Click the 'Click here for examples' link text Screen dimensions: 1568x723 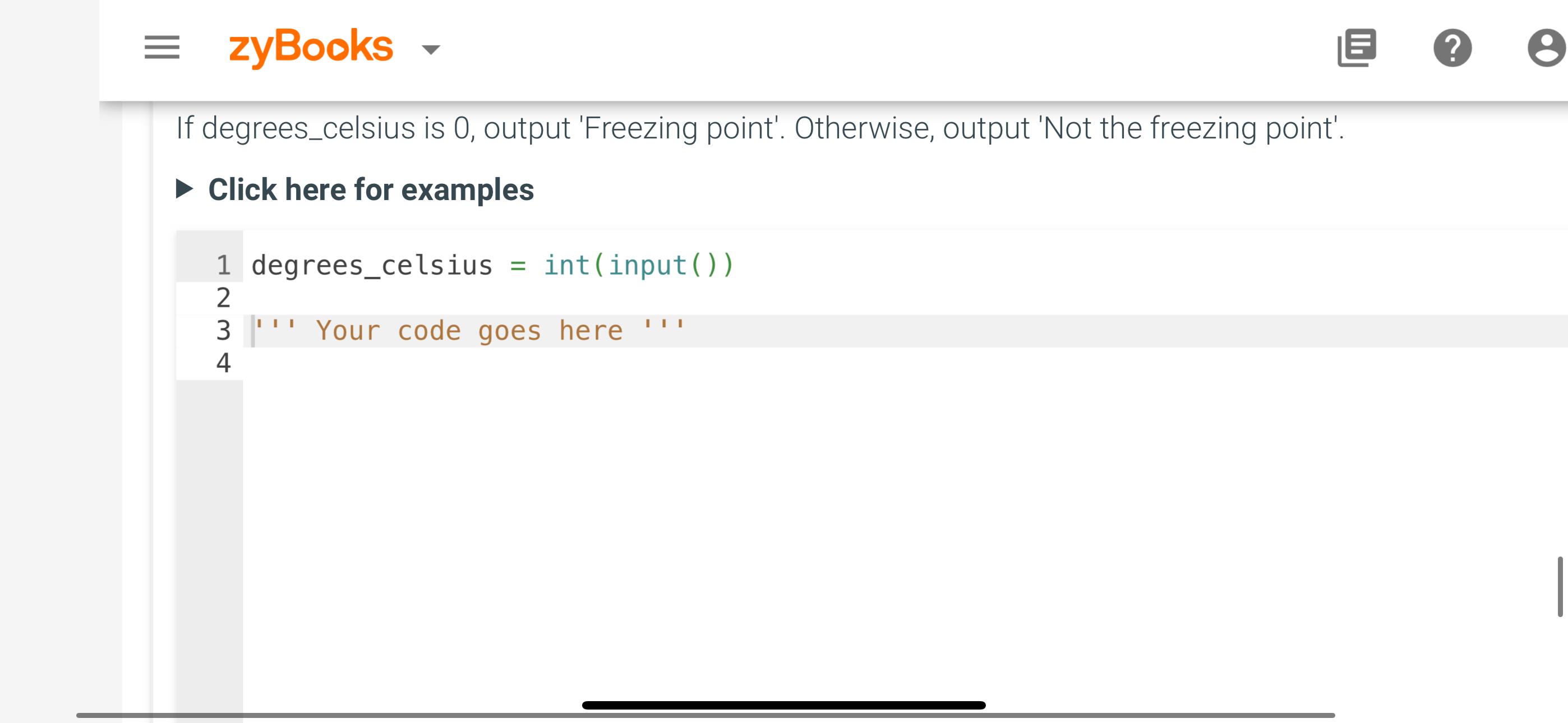pos(371,190)
